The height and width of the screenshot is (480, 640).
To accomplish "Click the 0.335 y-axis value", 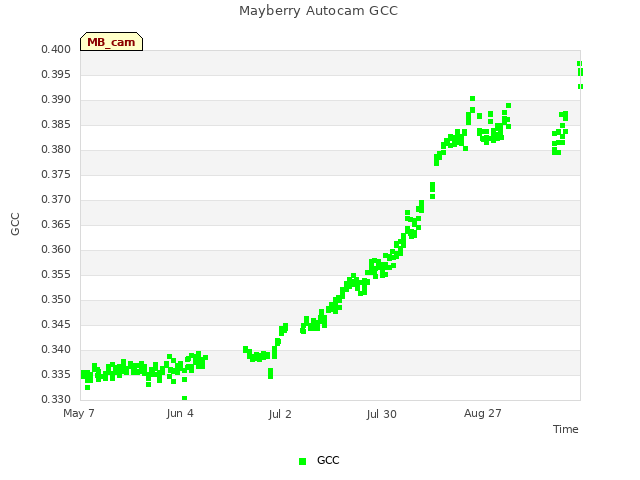I will 56,374.
